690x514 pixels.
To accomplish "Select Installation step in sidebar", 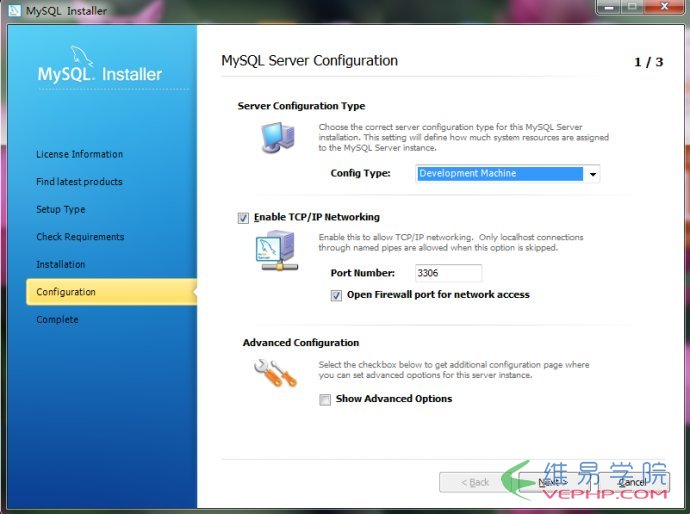I will tap(61, 264).
